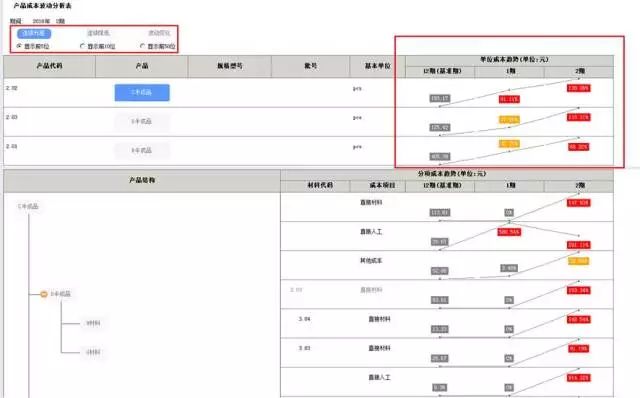Click material code 3.04 cell

[x=304, y=319]
